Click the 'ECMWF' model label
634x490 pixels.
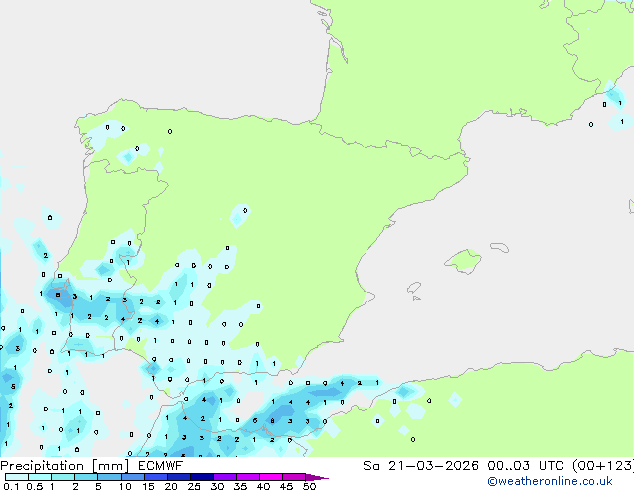point(161,466)
